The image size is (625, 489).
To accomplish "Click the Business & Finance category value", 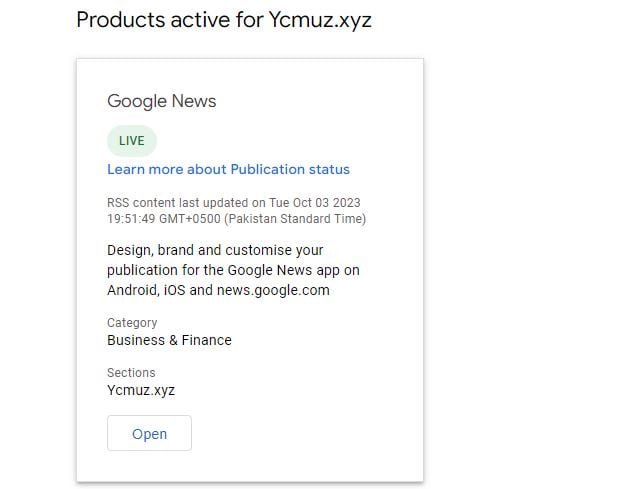I will [169, 340].
